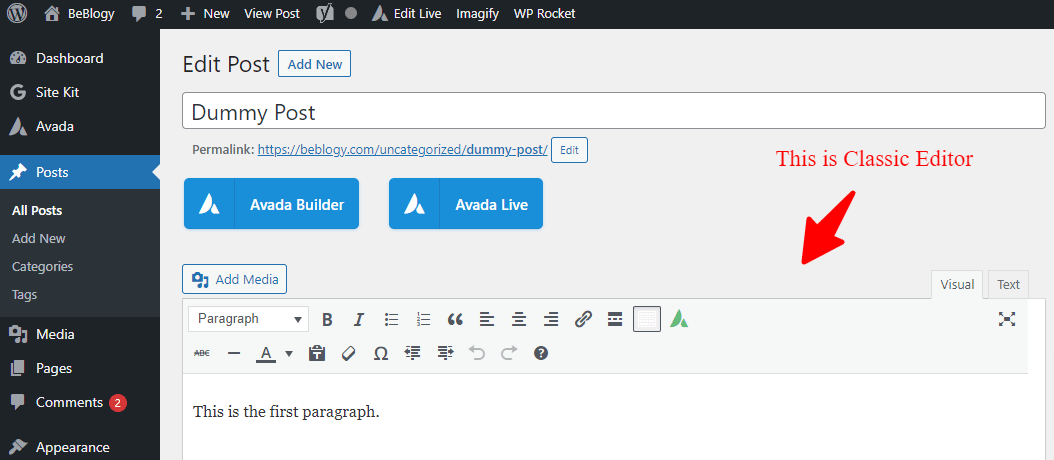This screenshot has height=460, width=1054.
Task: Click the WordPress logo in admin bar
Action: coord(17,13)
